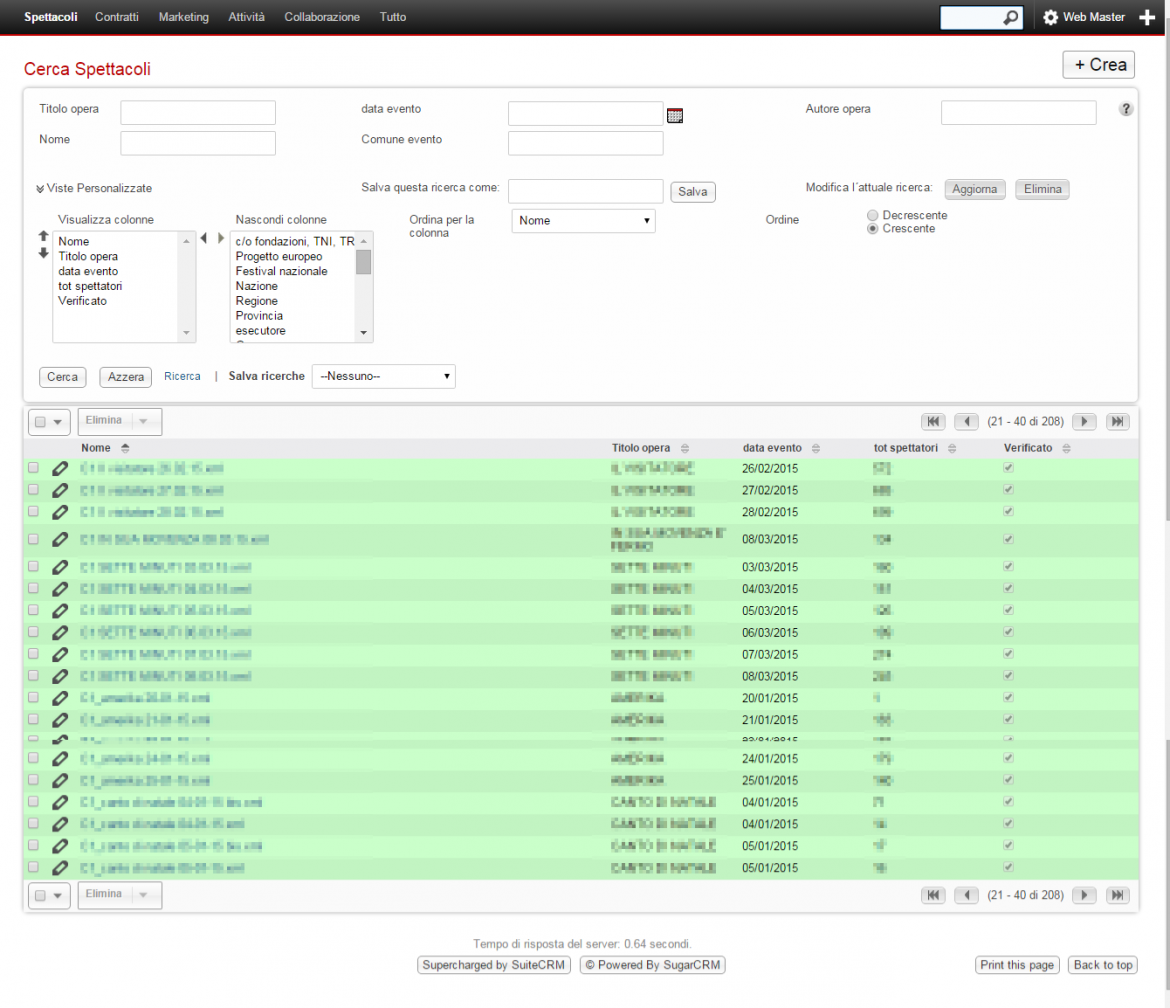Open the Ordina per la colonna dropdown
The image size is (1170, 1008).
[x=584, y=221]
